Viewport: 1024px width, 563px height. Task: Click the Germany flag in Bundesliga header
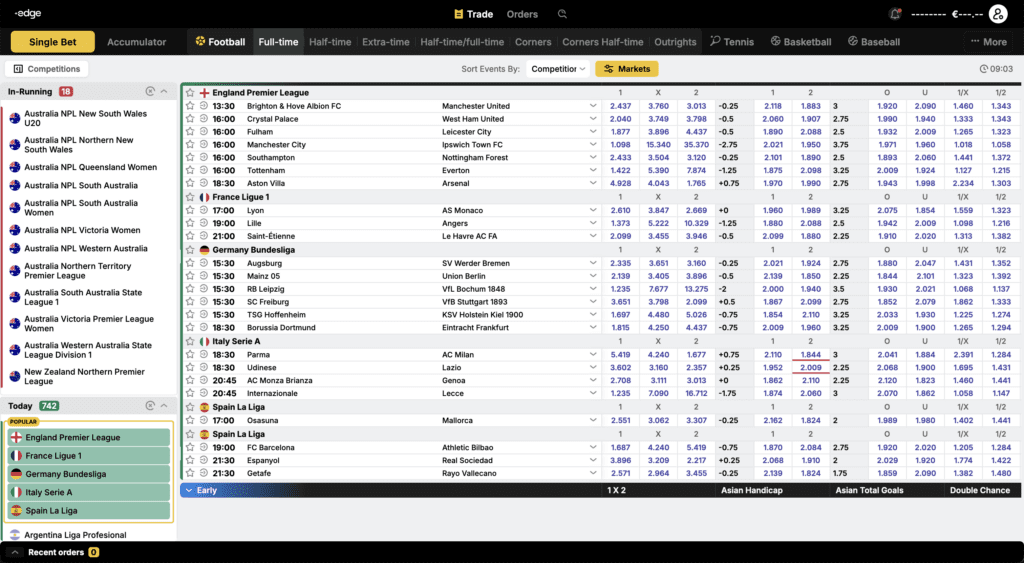[x=204, y=249]
